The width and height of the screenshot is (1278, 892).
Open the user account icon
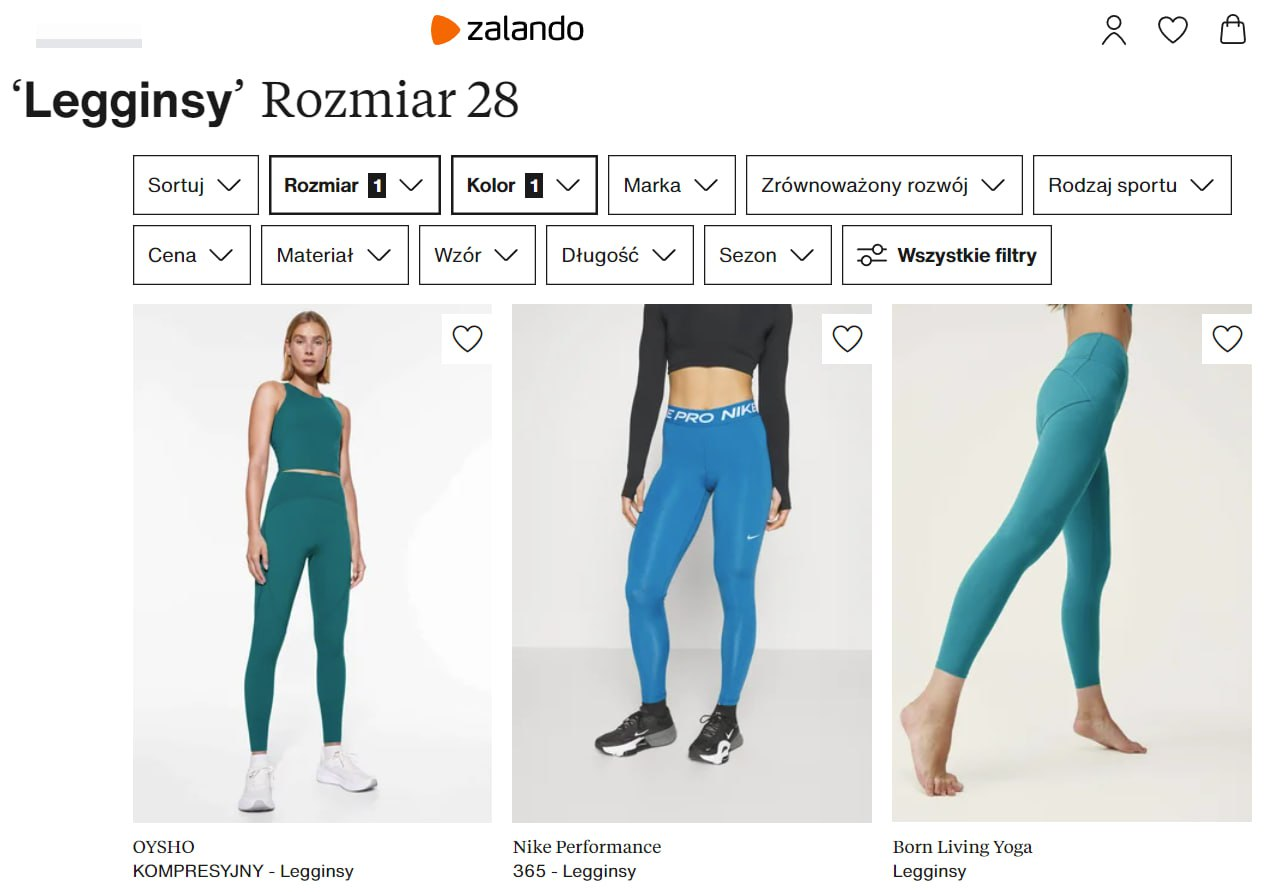(1113, 30)
